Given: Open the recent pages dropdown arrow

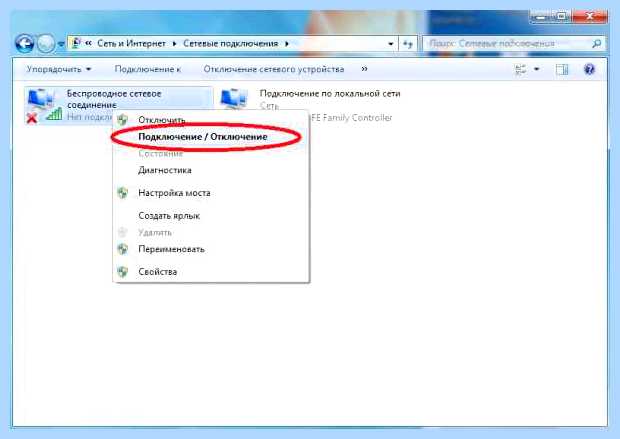Looking at the screenshot, I should click(61, 44).
